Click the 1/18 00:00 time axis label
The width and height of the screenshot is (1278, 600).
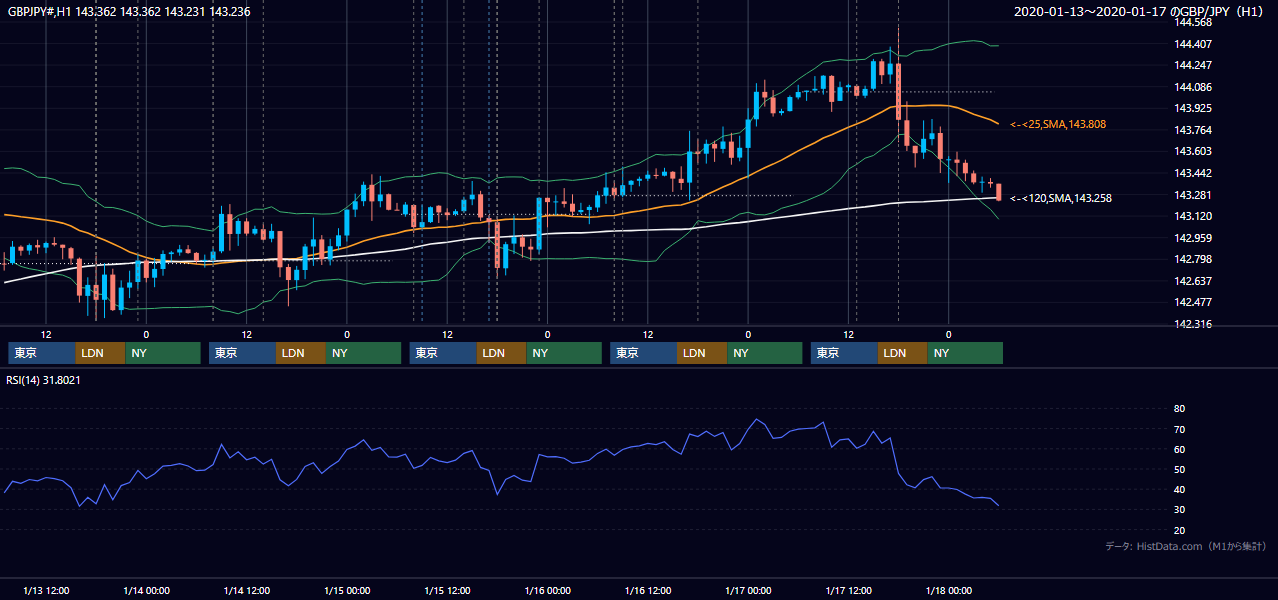tap(949, 591)
